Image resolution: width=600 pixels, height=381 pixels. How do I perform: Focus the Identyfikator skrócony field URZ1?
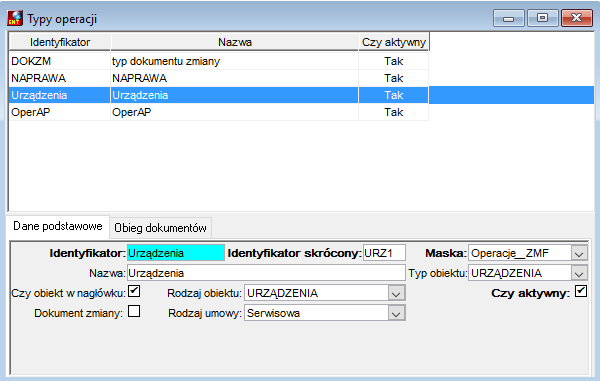tap(384, 253)
